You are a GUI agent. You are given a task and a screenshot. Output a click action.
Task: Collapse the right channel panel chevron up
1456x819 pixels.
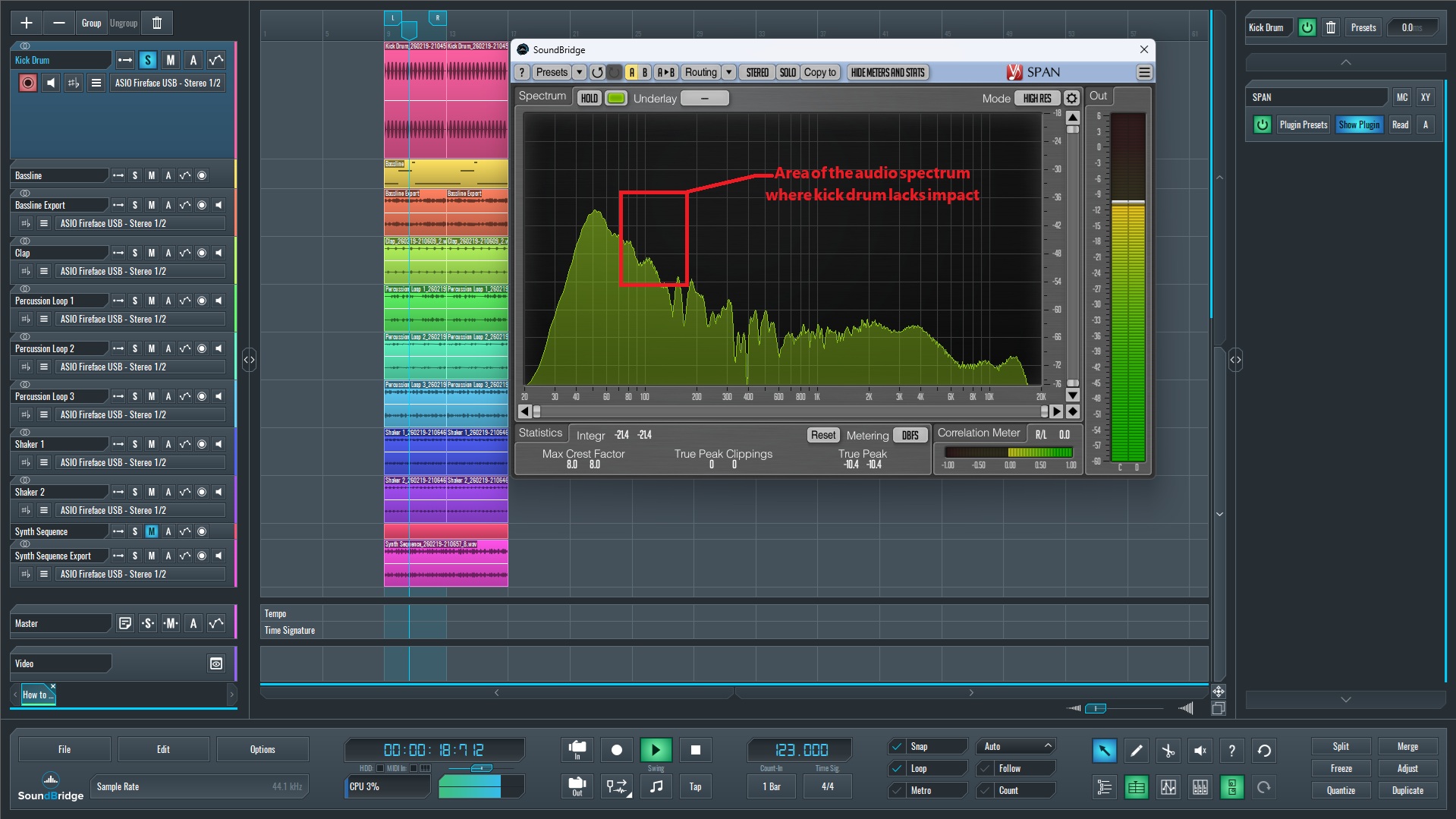tap(1345, 62)
